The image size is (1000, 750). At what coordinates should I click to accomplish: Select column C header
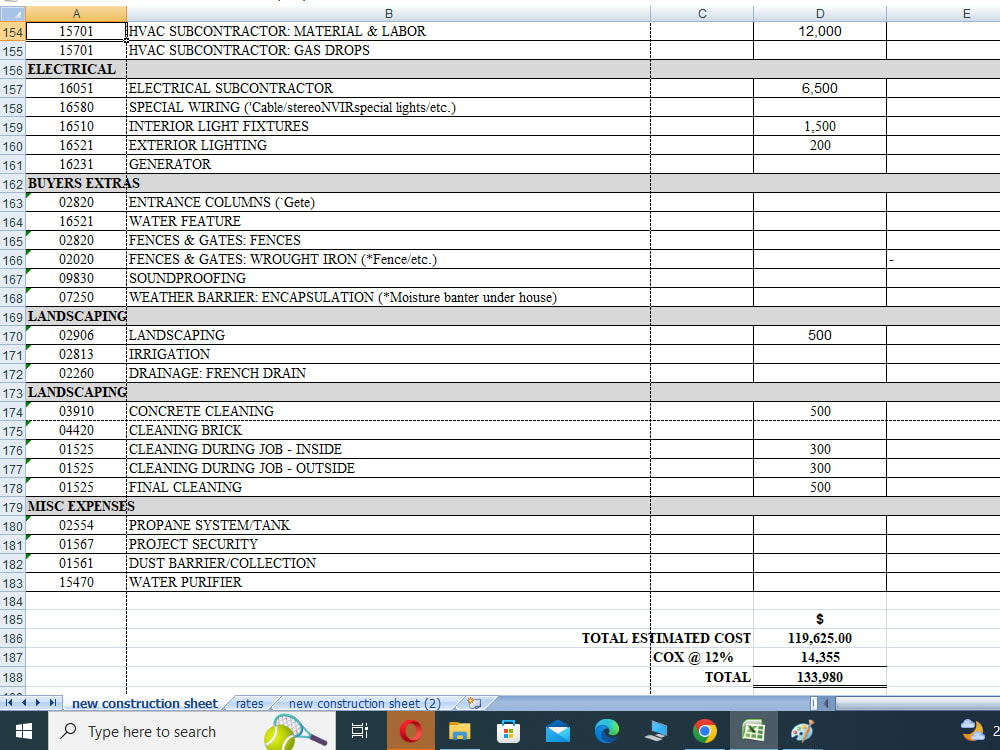[x=702, y=13]
